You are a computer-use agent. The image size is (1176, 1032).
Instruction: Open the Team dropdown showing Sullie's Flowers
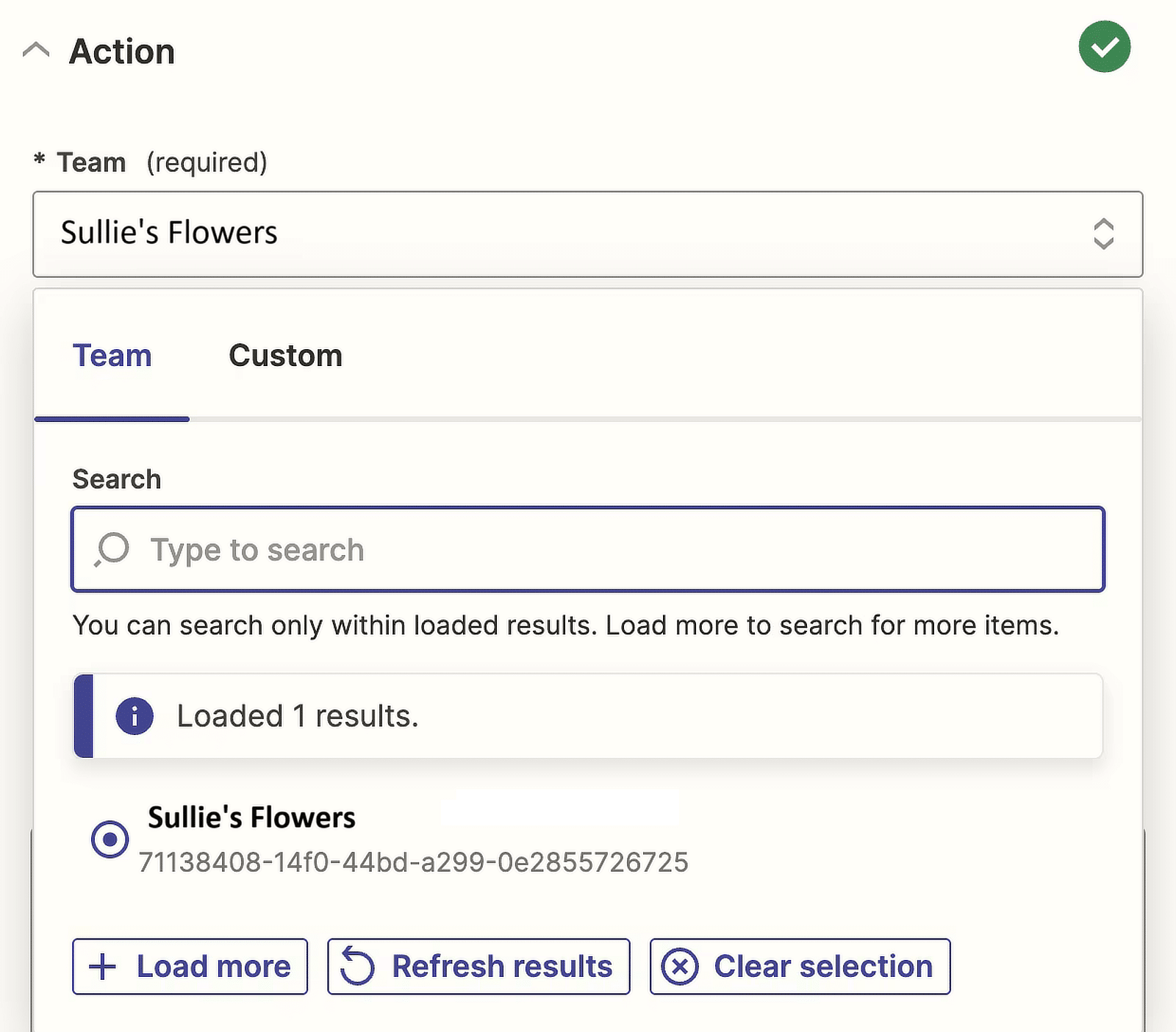573,234
